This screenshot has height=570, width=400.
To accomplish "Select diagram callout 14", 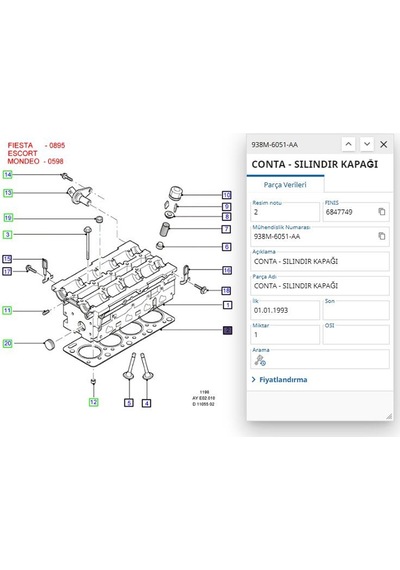I will pyautogui.click(x=8, y=174).
